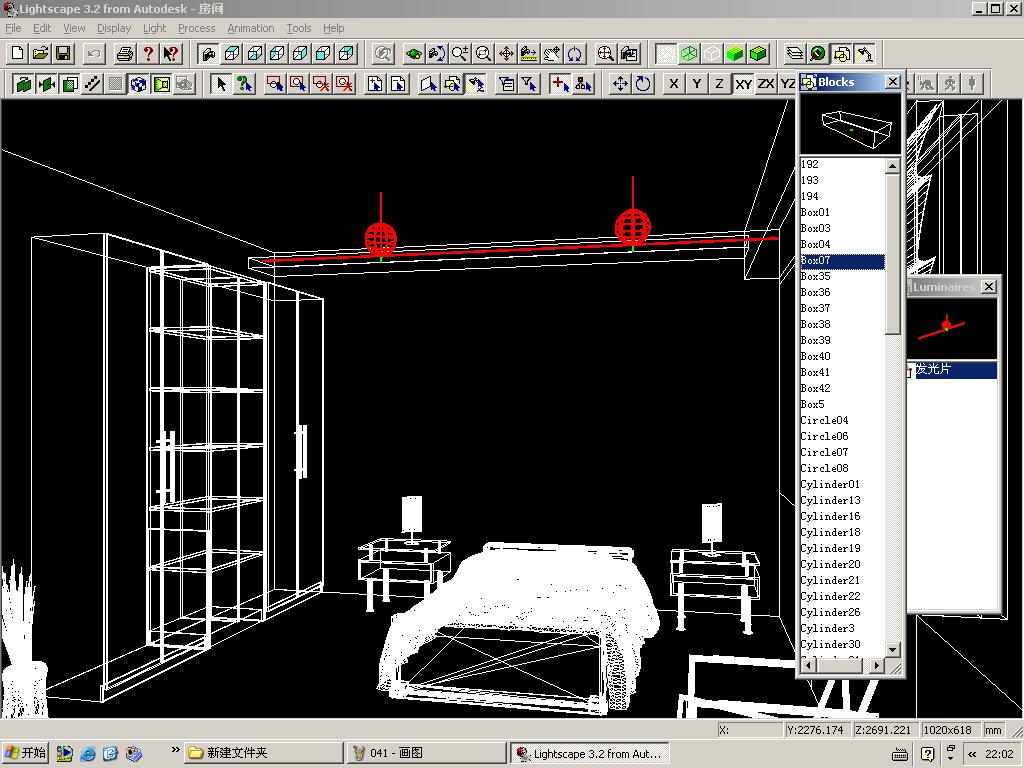Open the Animation menu

250,28
